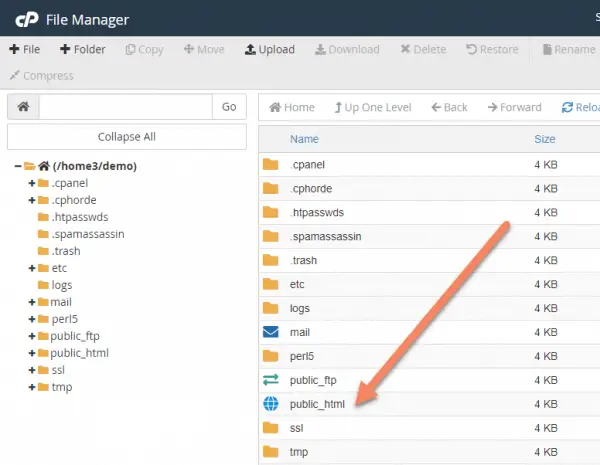
Task: Click the Go button
Action: click(229, 107)
